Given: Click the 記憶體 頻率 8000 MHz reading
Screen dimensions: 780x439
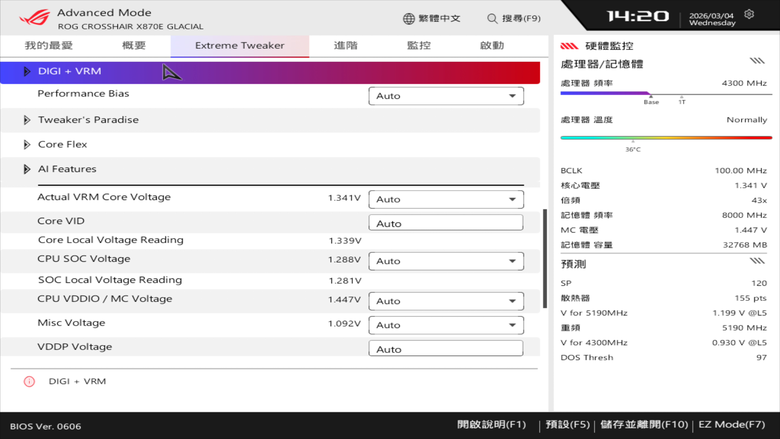Looking at the screenshot, I should coord(664,215).
